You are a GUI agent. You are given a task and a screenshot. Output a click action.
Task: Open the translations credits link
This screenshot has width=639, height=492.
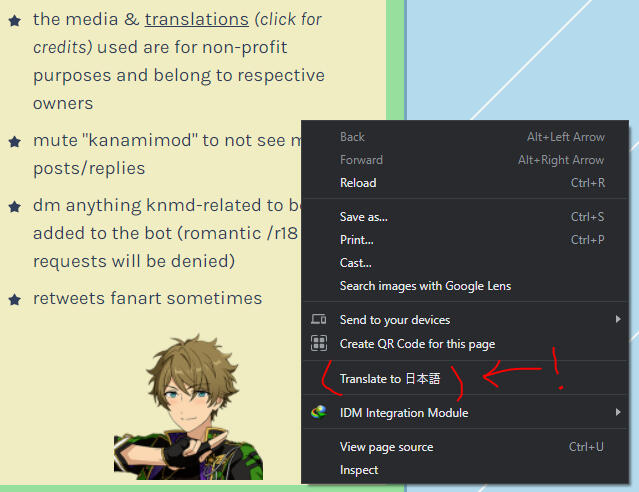click(x=196, y=20)
